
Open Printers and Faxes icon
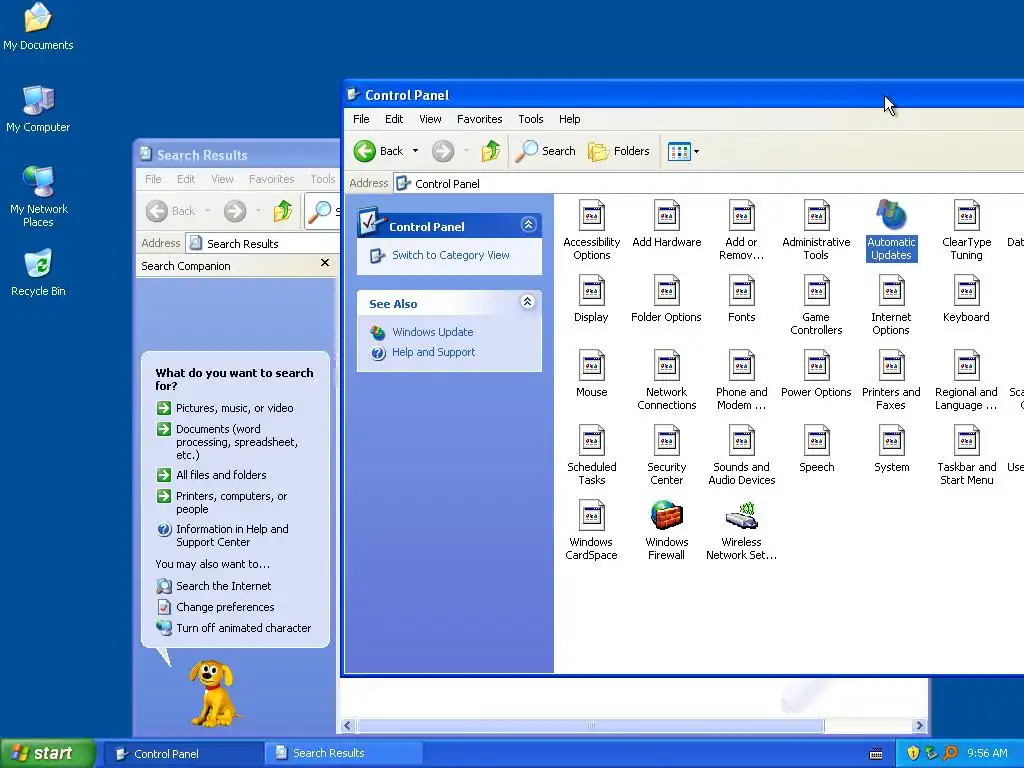(891, 380)
